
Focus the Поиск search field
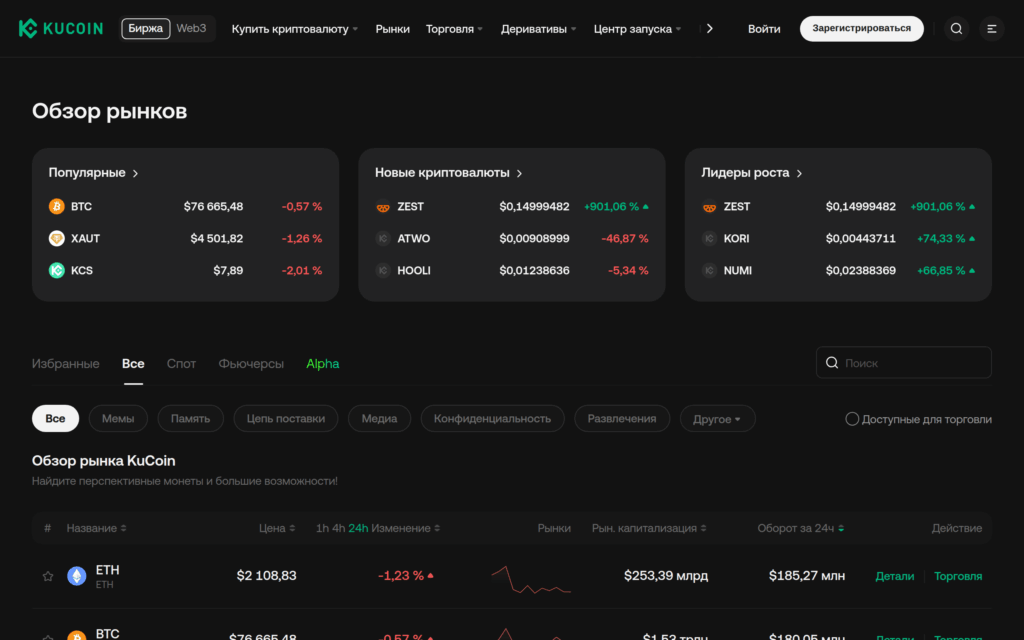click(x=904, y=362)
